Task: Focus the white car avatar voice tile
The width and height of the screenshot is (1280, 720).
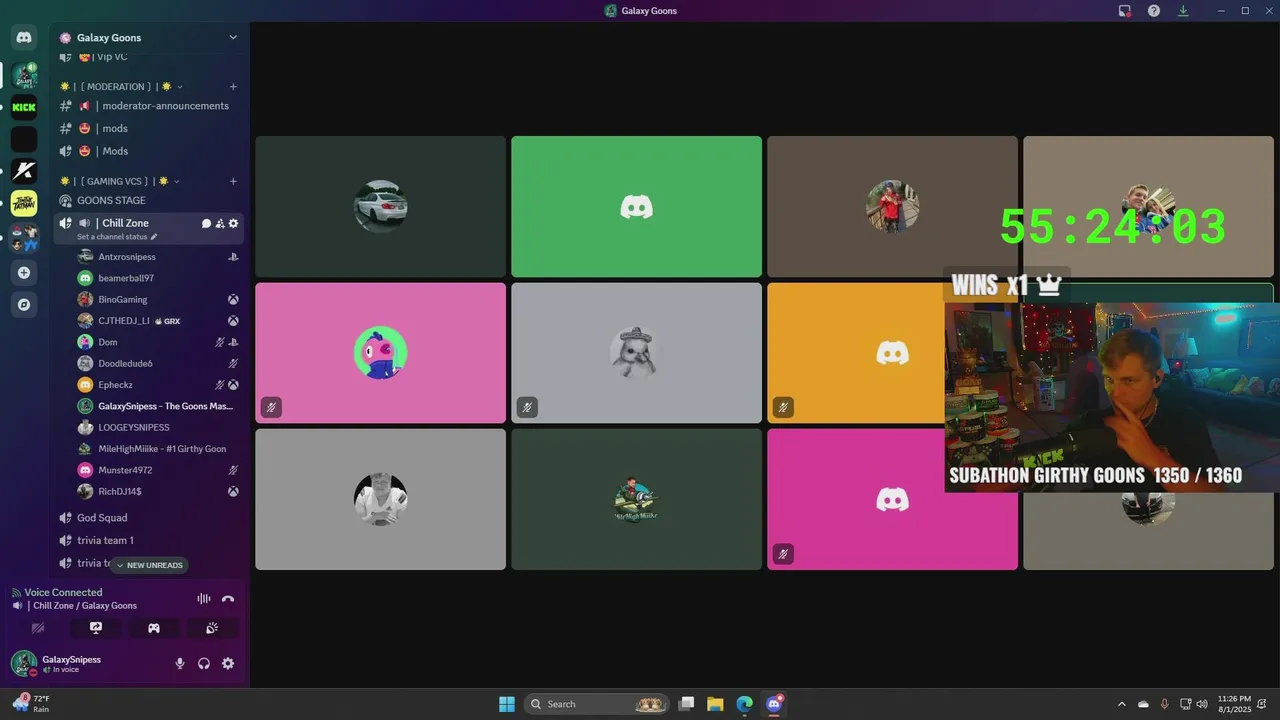Action: coord(380,206)
